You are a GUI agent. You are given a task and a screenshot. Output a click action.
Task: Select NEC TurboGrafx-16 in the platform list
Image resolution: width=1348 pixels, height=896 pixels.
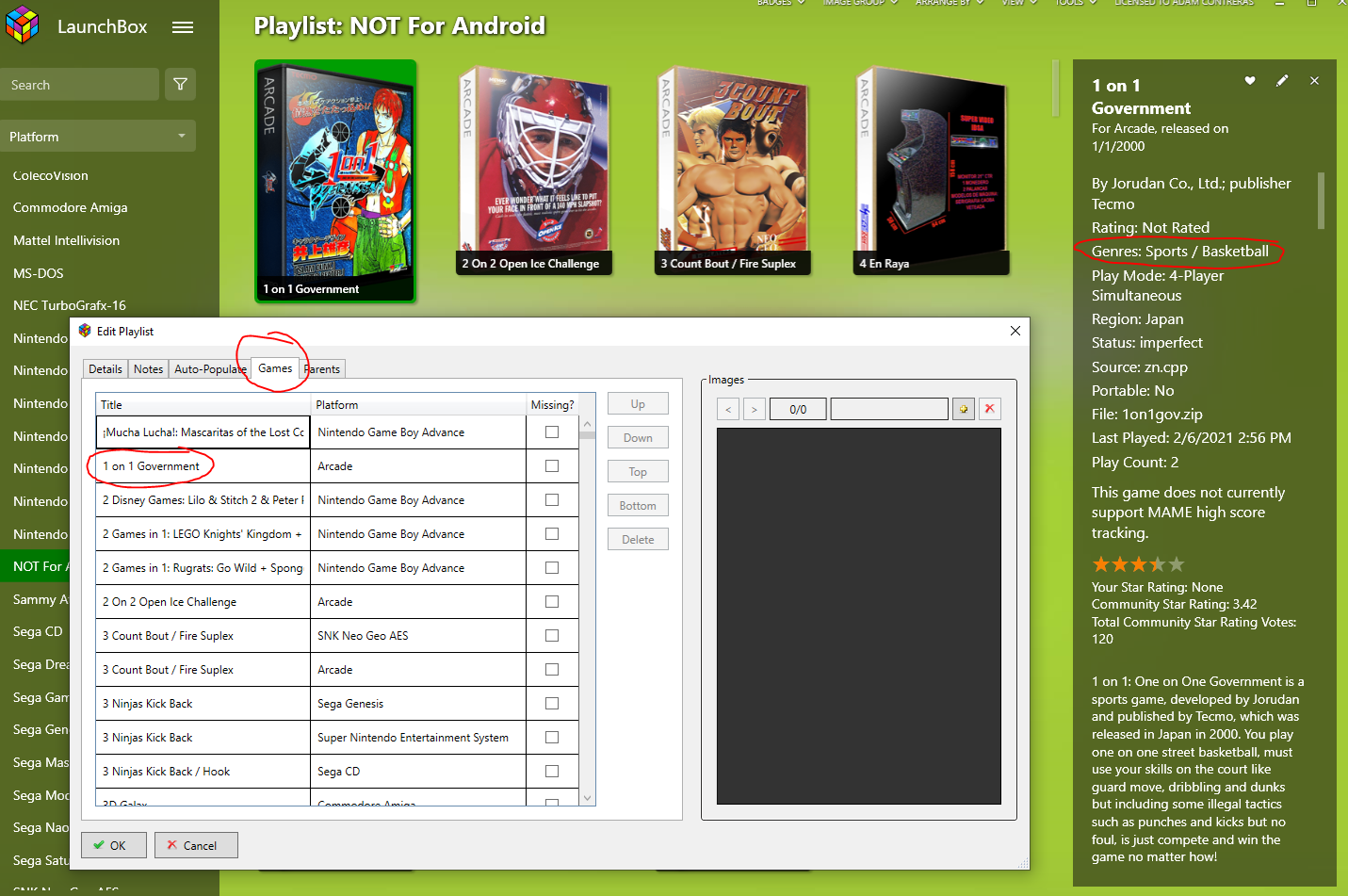(70, 305)
